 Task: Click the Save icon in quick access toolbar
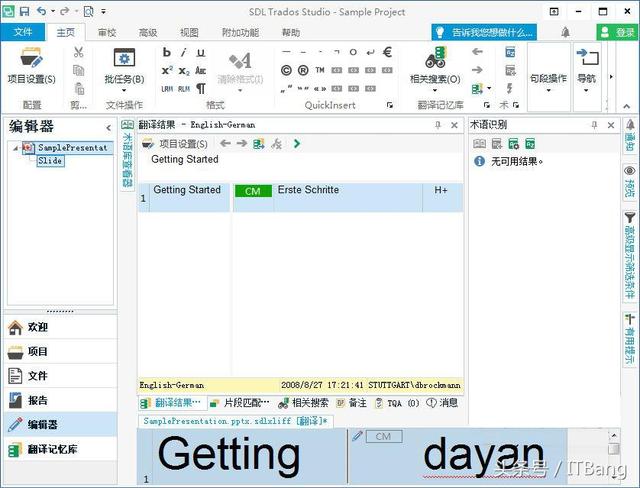[24, 11]
